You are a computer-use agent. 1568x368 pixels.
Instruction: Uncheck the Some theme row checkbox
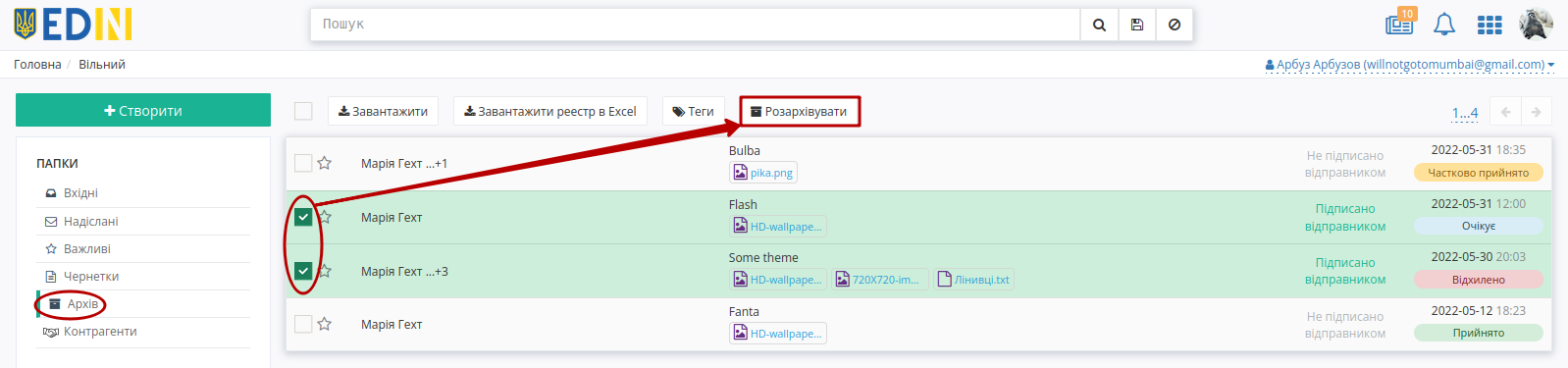pyautogui.click(x=303, y=271)
